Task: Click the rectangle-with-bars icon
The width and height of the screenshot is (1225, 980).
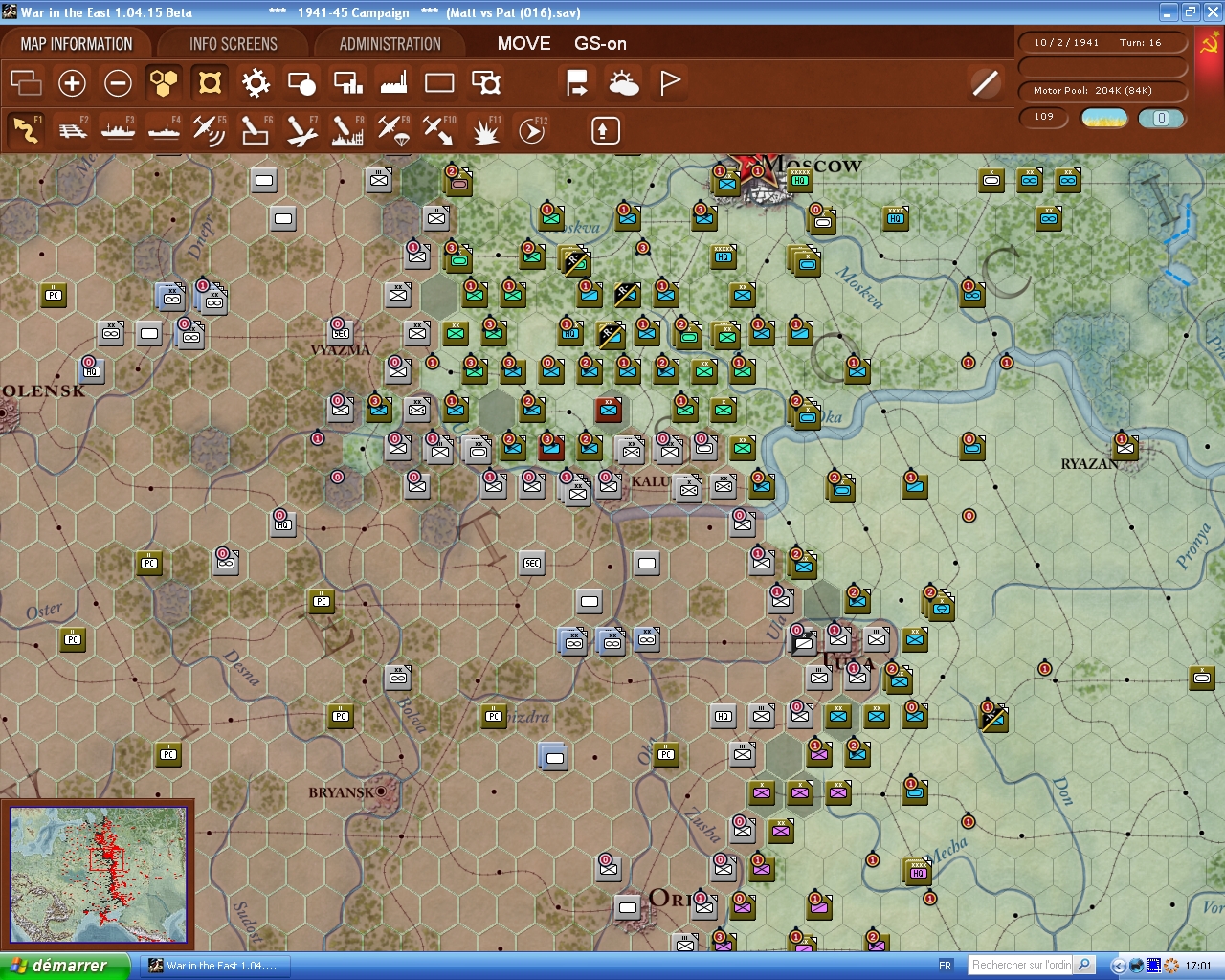Action: click(347, 83)
